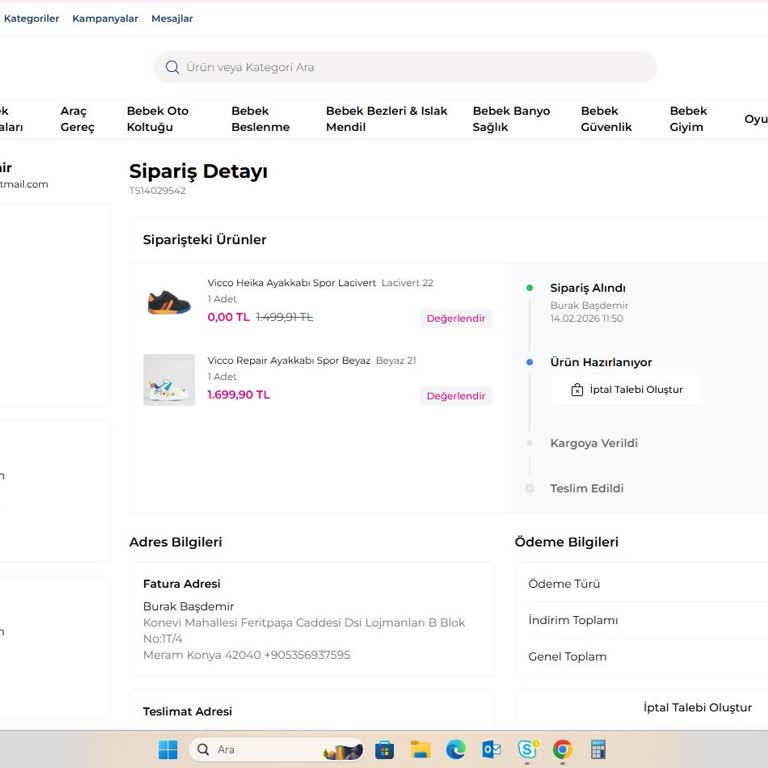Click the search magnifier icon in the search bar
The width and height of the screenshot is (768, 768).
pyautogui.click(x=173, y=67)
